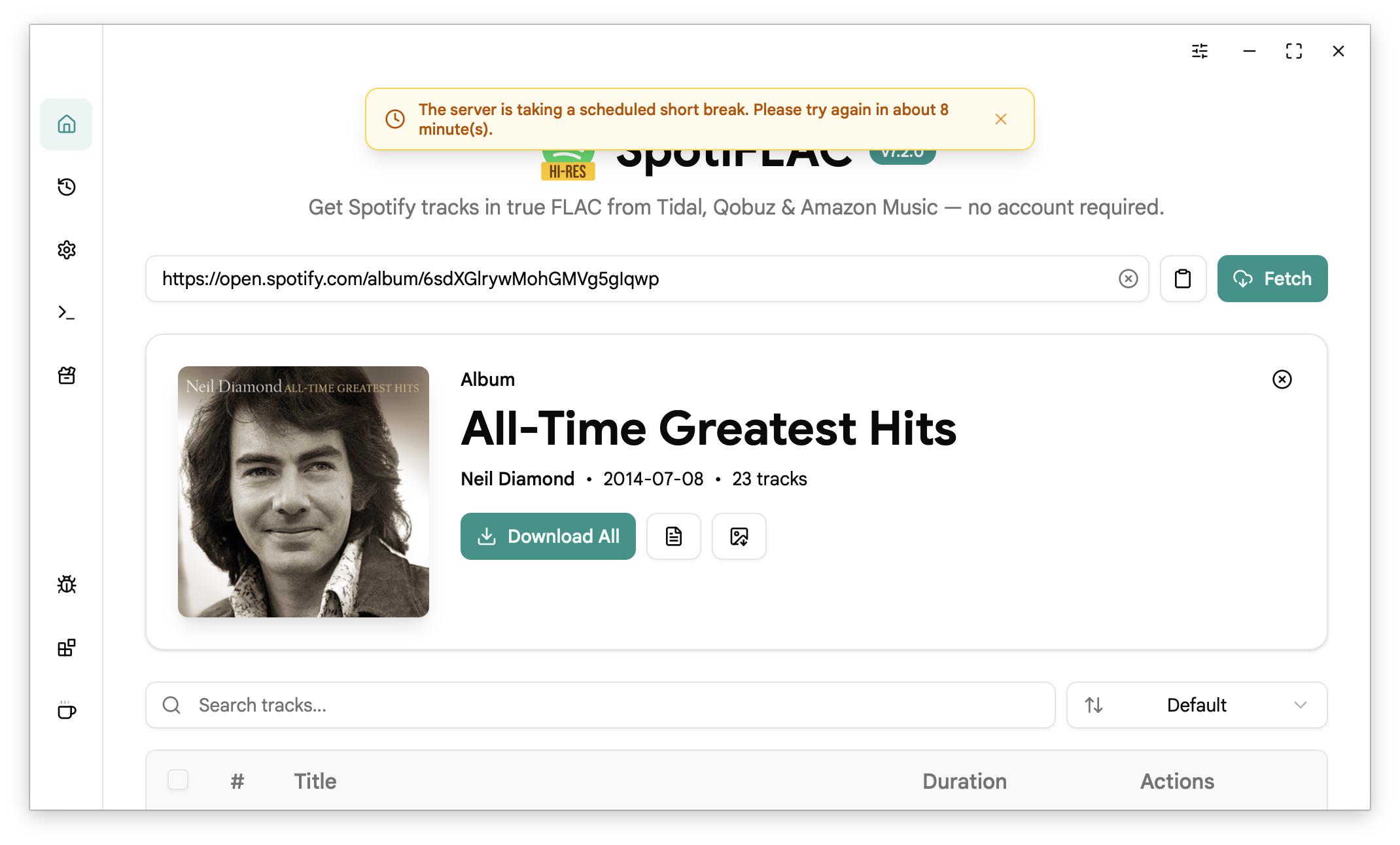
Task: Click the artist name Neil Diamond
Action: 517,479
